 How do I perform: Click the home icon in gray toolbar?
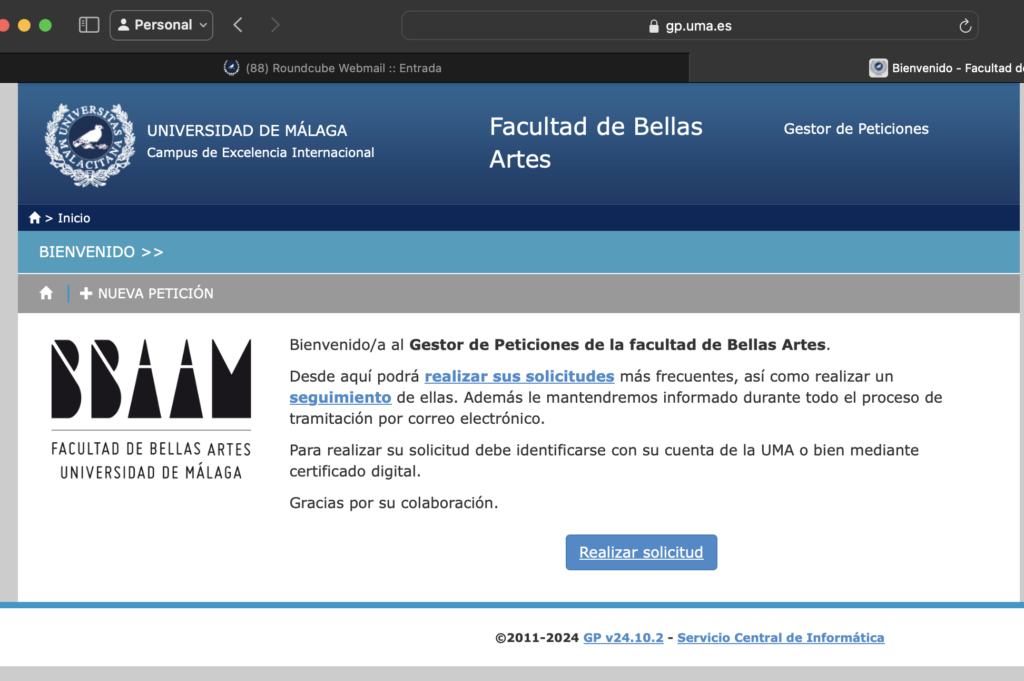click(x=46, y=293)
